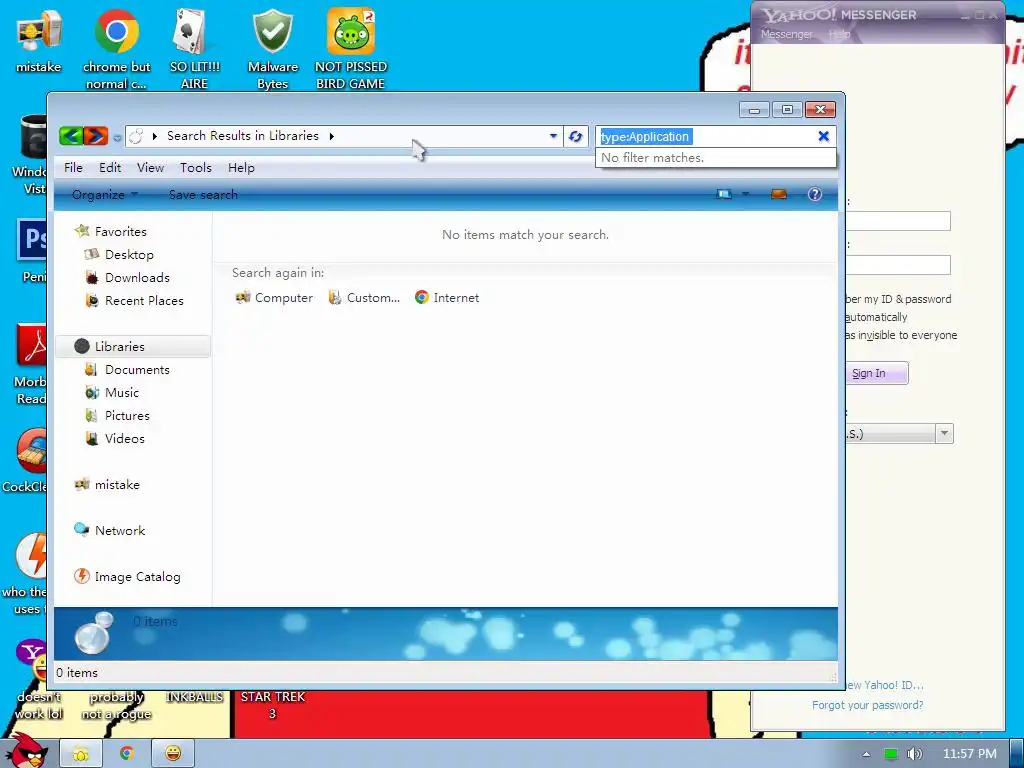Click the Malware Bytes desktop icon
This screenshot has width=1024, height=768.
[x=272, y=48]
